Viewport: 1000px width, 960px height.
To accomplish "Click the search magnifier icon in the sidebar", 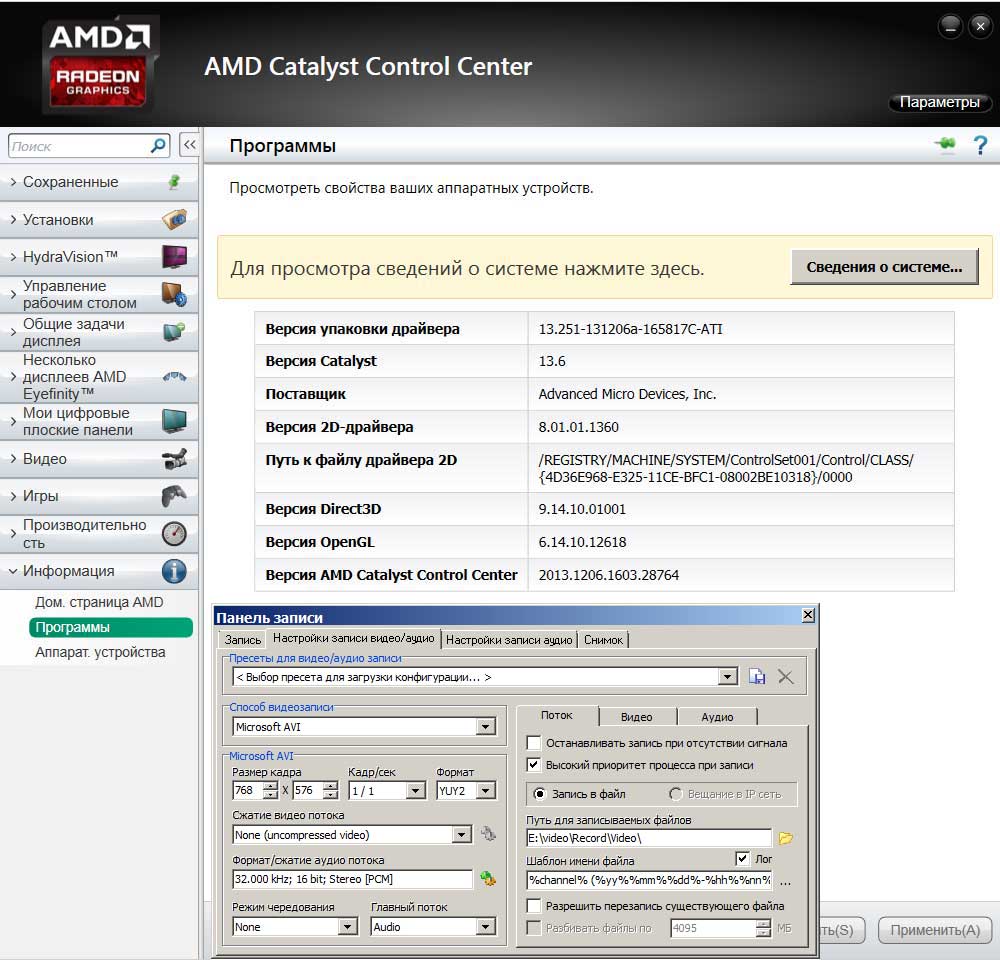I will (158, 146).
